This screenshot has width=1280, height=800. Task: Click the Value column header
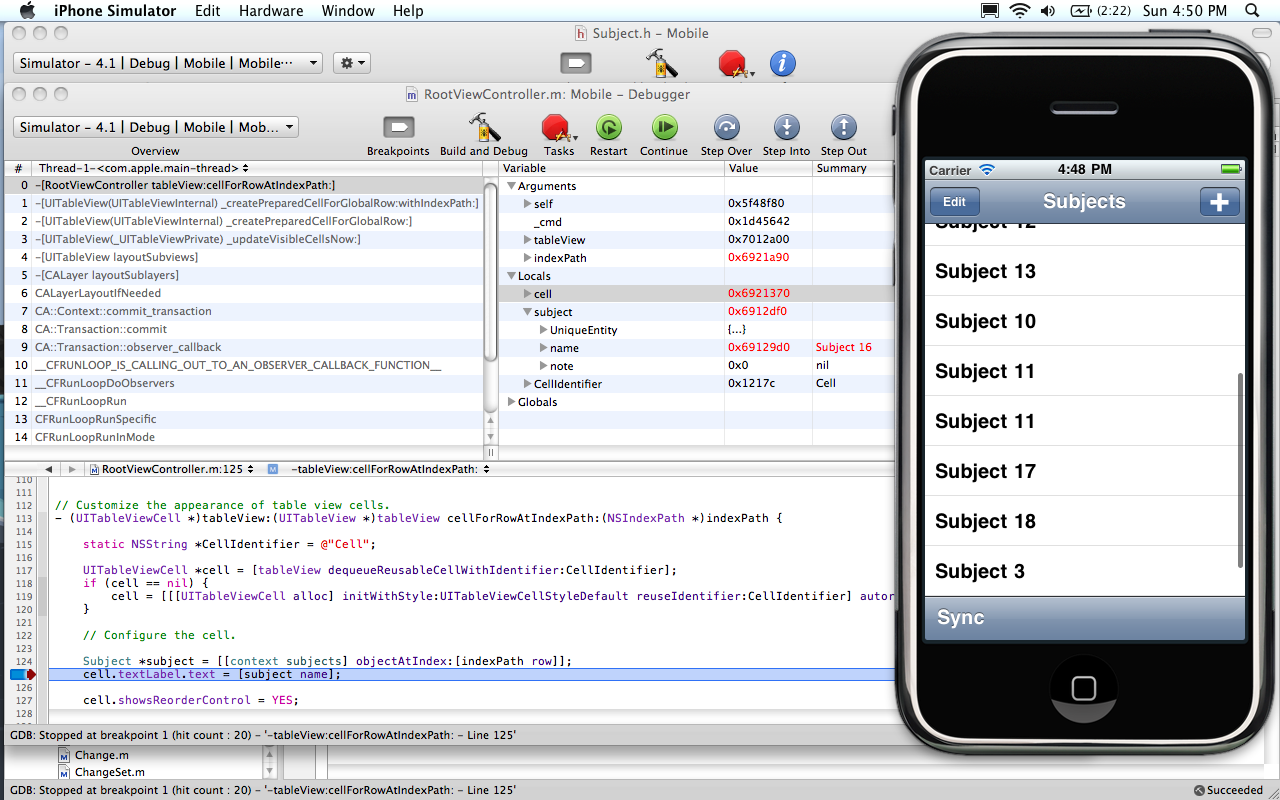coord(768,168)
